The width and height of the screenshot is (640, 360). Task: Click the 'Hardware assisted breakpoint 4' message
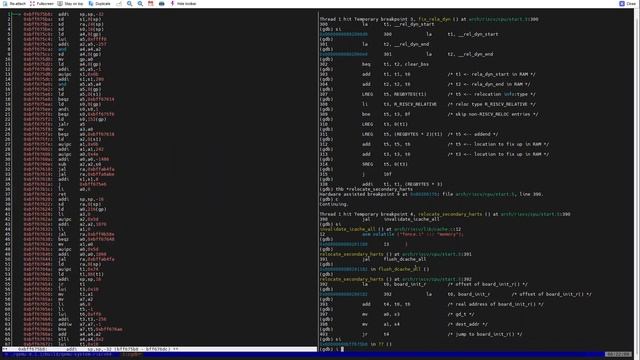[431, 194]
